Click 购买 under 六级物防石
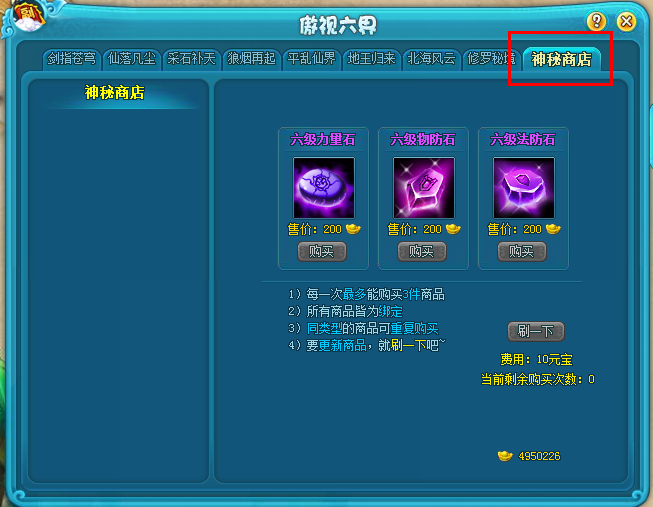 pyautogui.click(x=421, y=251)
